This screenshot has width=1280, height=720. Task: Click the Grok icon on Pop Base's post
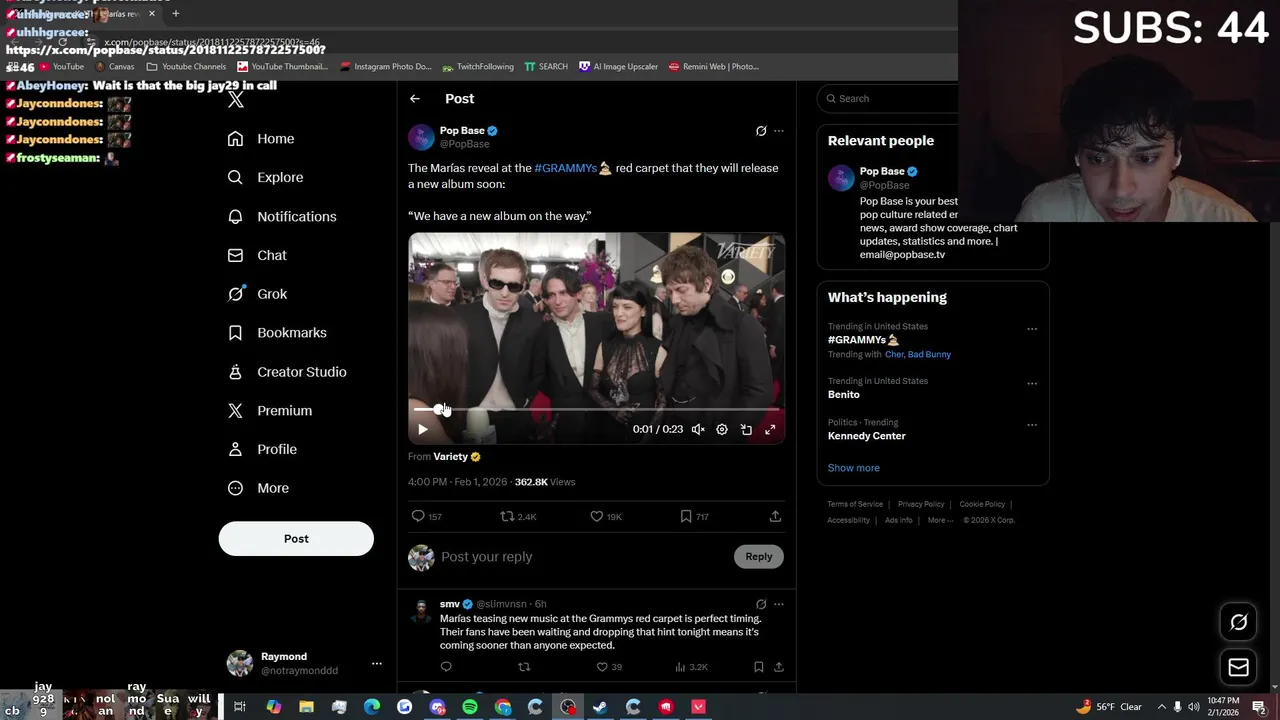point(761,131)
